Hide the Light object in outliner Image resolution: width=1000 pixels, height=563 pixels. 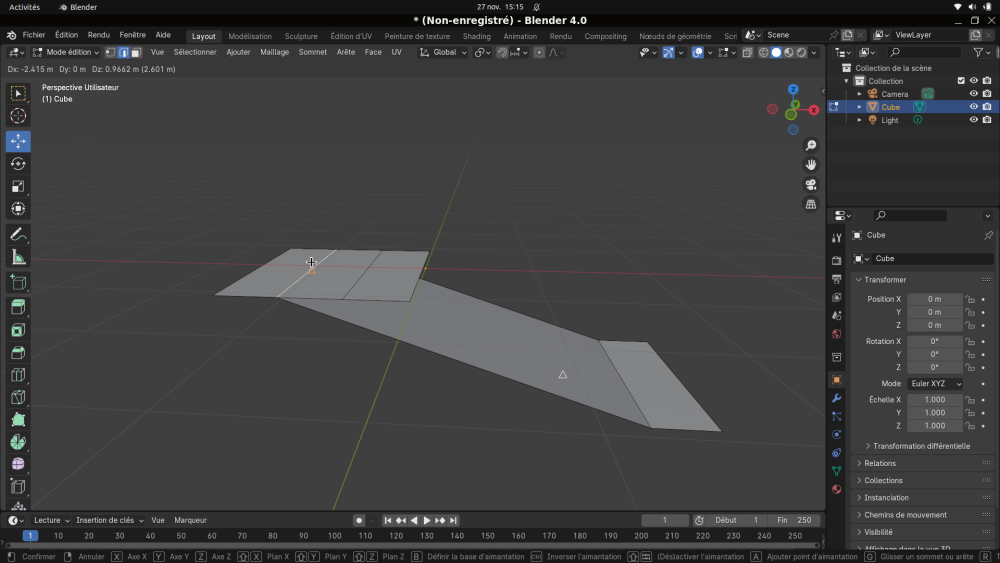pyautogui.click(x=973, y=120)
